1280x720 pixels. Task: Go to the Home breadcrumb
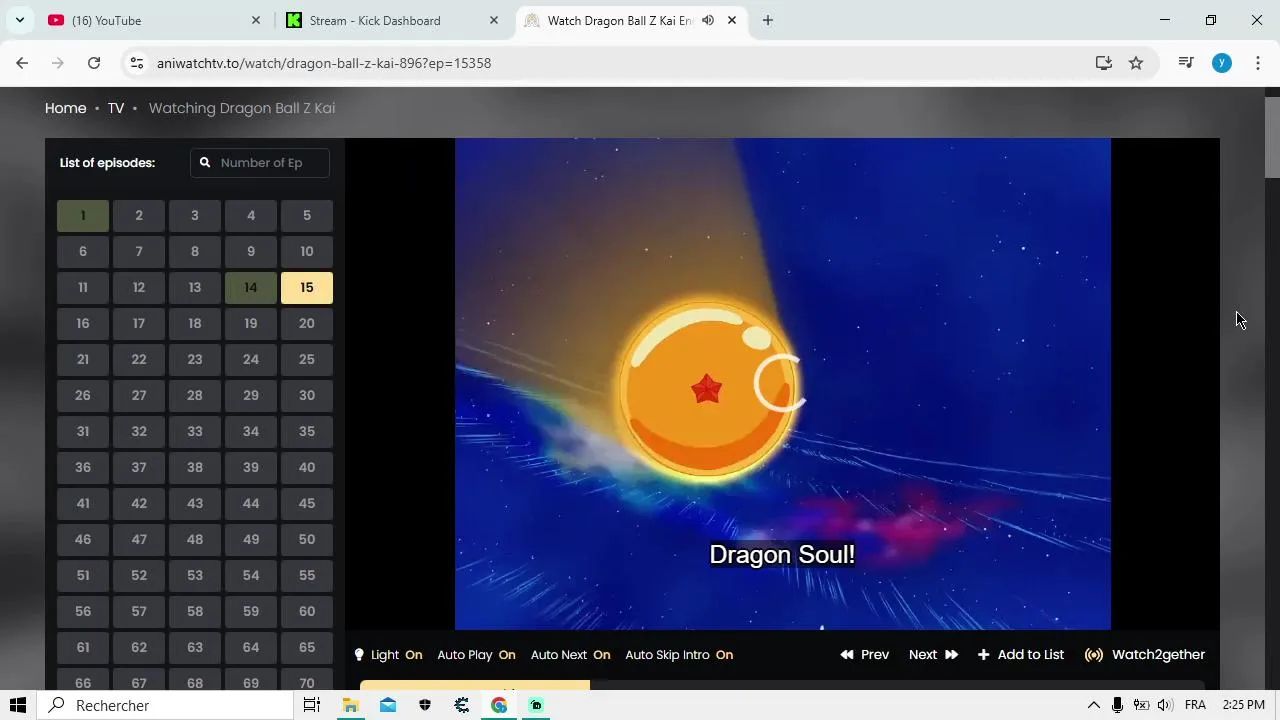pos(66,108)
